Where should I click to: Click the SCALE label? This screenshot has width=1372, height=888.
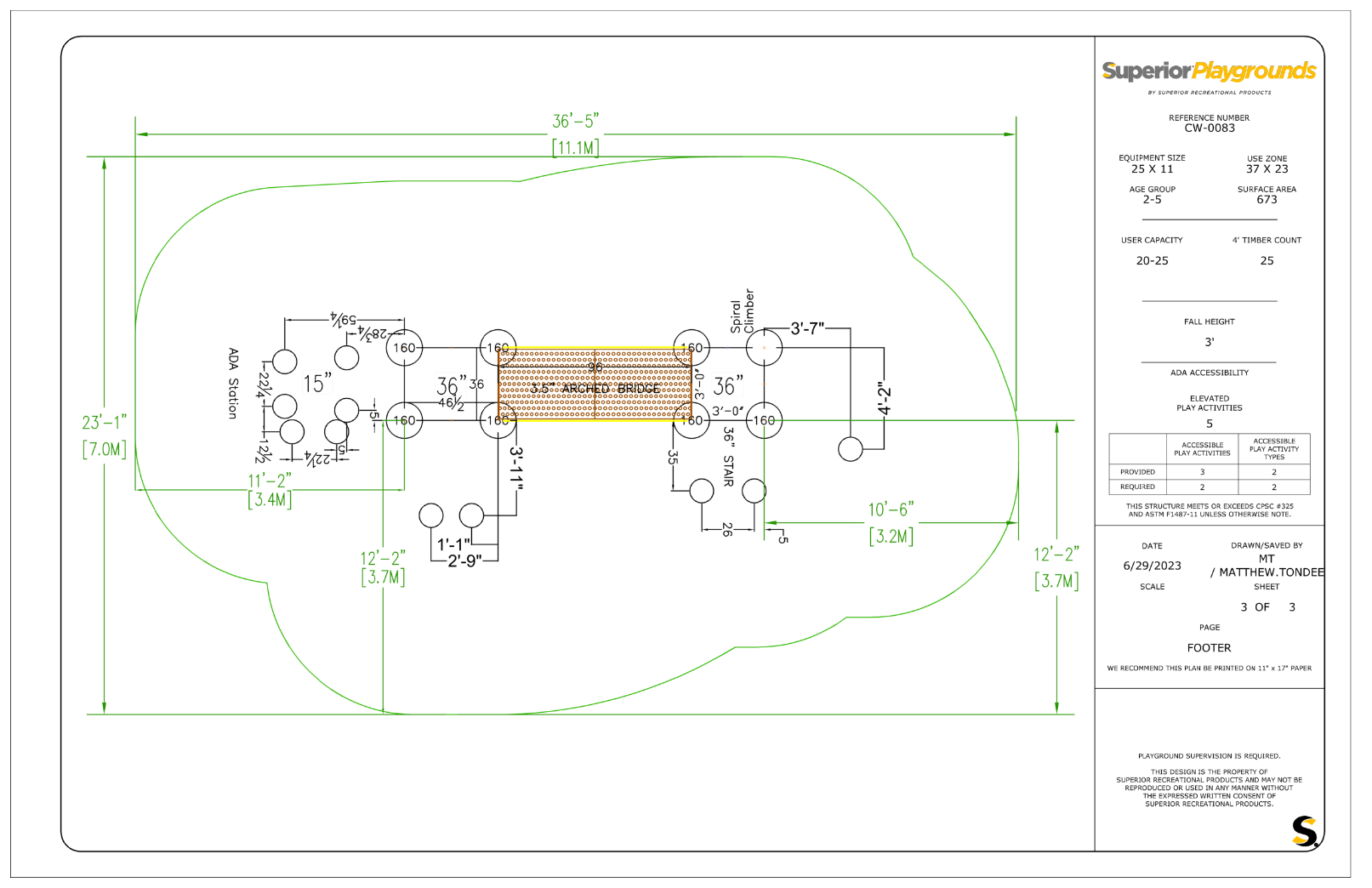[x=1152, y=587]
